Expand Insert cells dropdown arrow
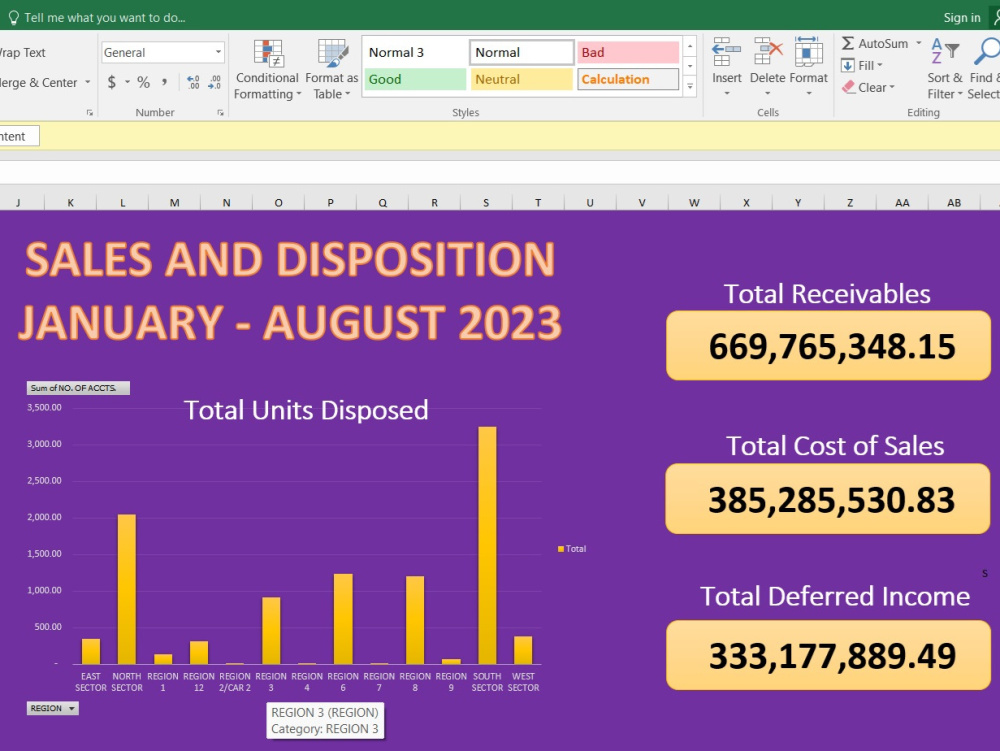 click(x=726, y=94)
